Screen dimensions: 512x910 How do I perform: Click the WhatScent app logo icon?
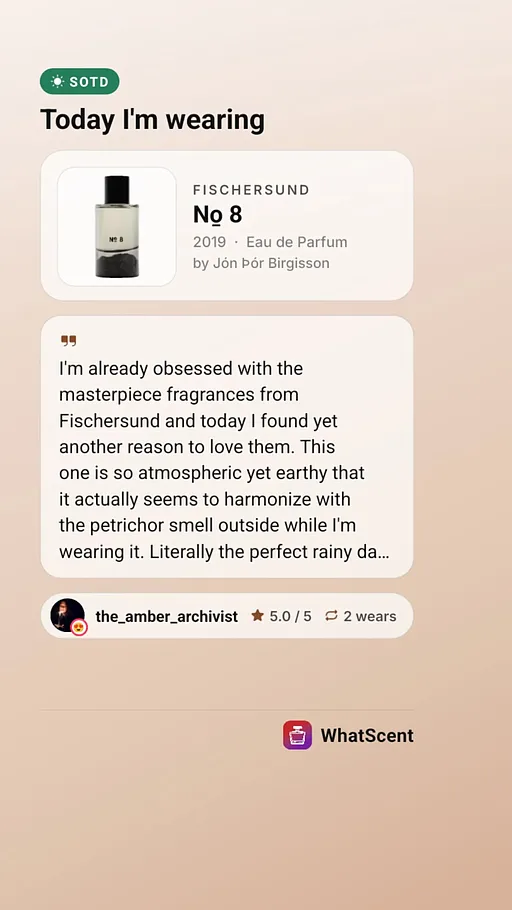(297, 735)
